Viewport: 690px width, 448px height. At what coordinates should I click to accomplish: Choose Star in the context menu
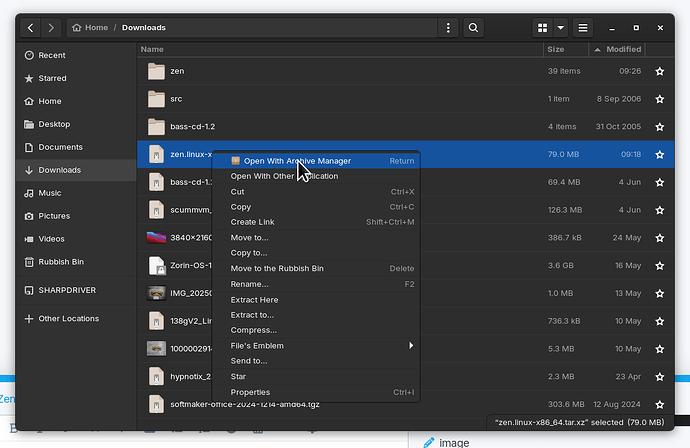pyautogui.click(x=316, y=377)
